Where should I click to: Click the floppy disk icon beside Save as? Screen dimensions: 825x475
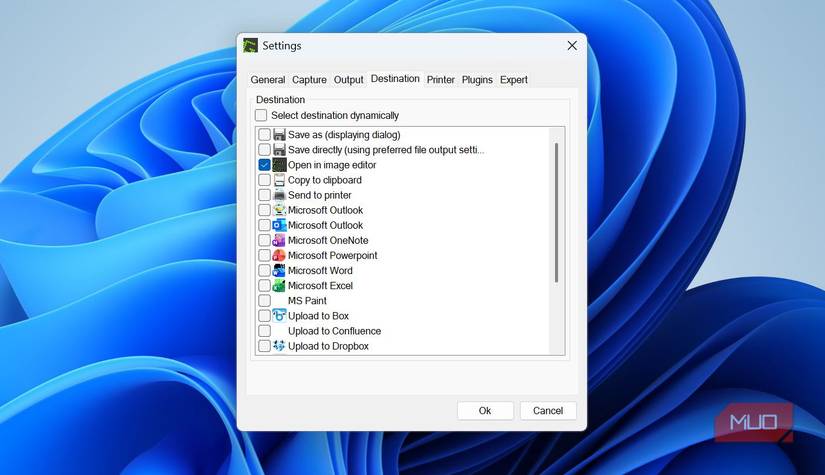(x=279, y=135)
